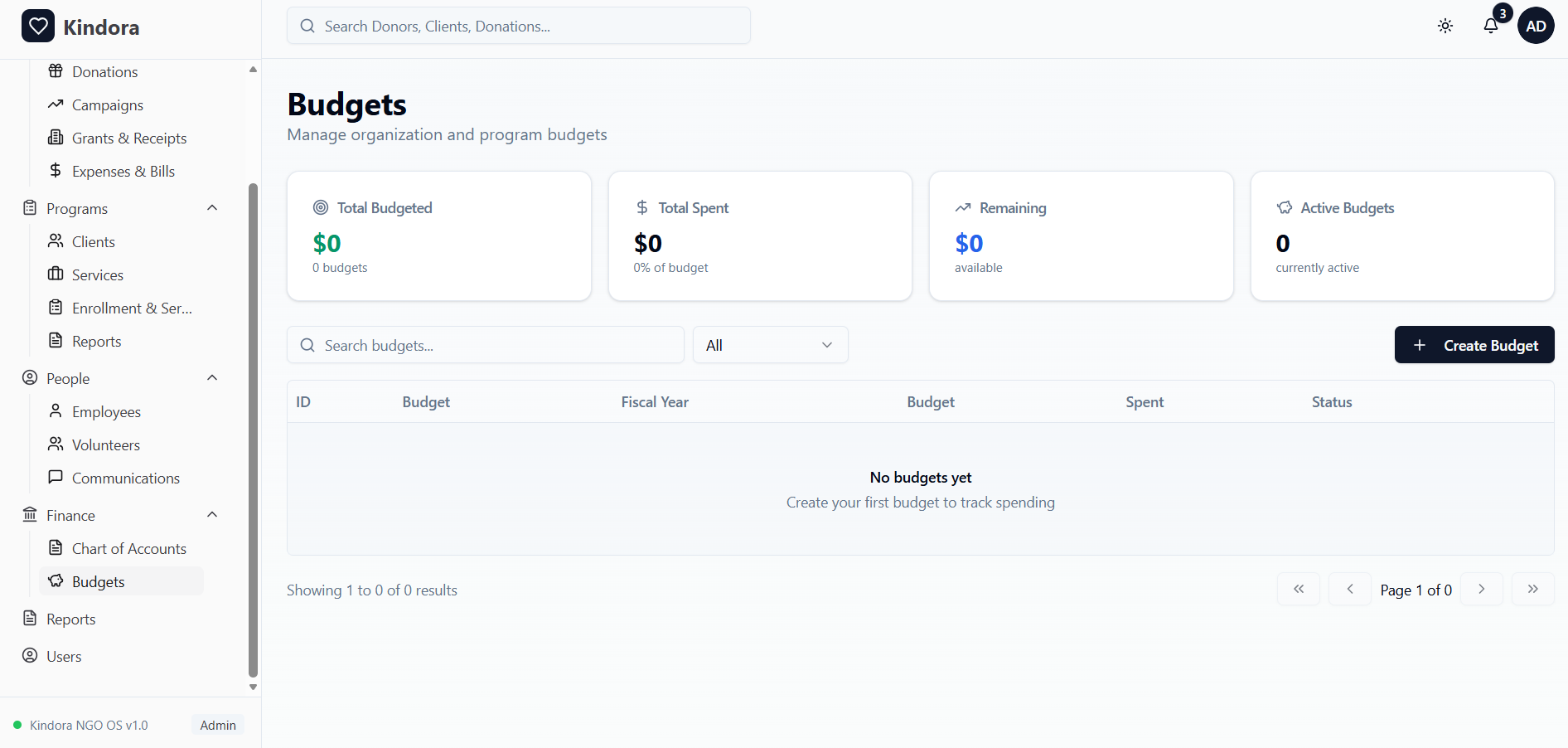
Task: Open notifications bell with 3 alerts
Action: (x=1491, y=26)
